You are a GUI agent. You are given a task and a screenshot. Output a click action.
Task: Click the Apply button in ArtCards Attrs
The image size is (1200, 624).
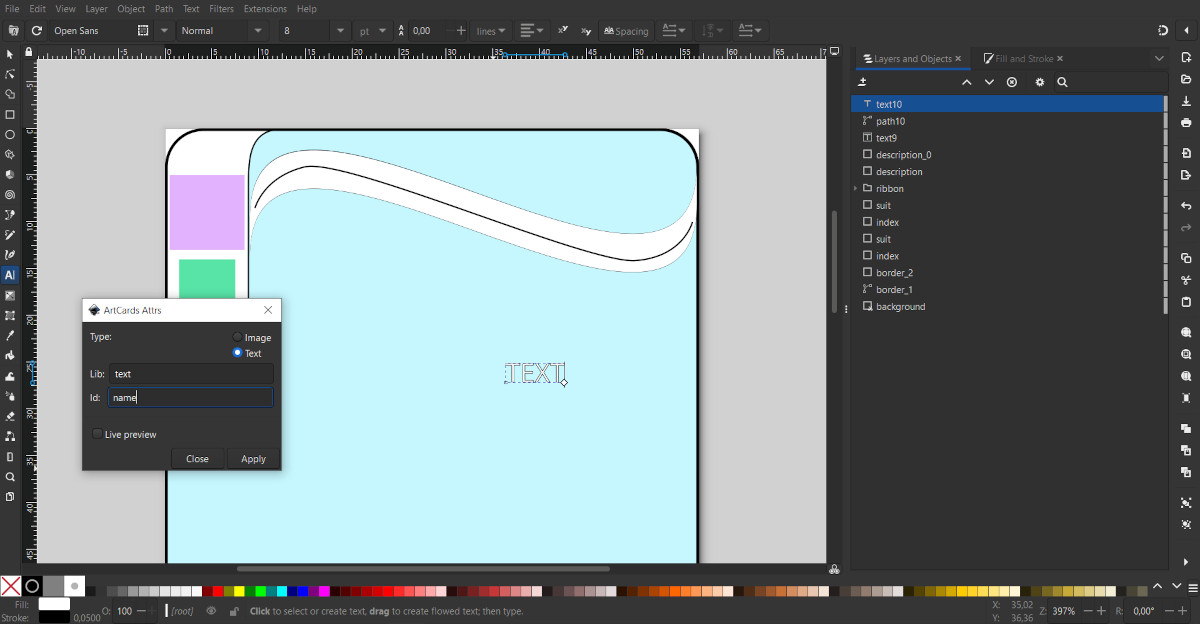point(253,459)
